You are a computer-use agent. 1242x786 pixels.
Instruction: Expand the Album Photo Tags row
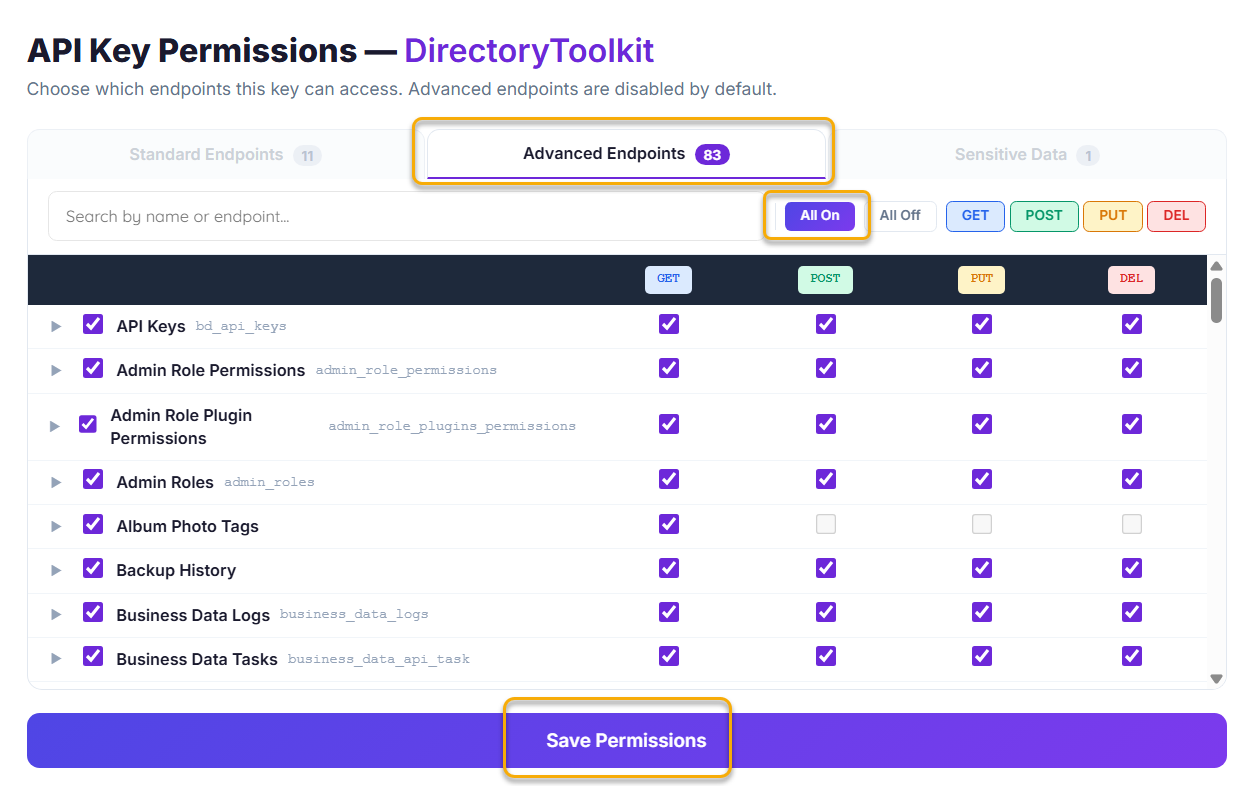[56, 526]
